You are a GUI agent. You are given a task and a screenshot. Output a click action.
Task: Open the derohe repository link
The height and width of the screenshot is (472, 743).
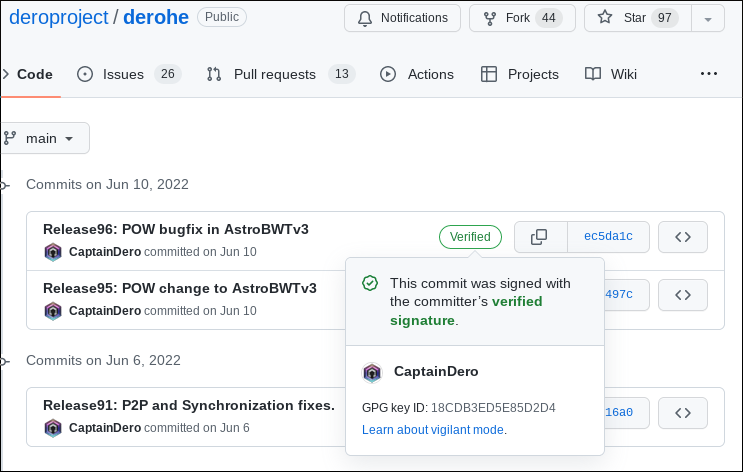[x=156, y=18]
